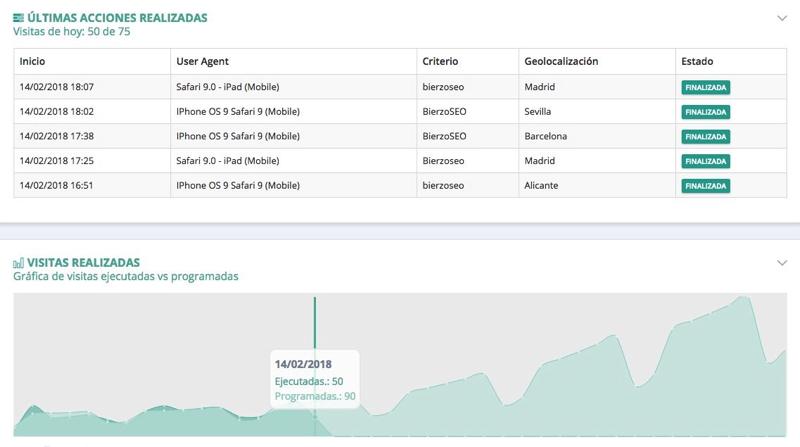
Task: Click the User Agent column header
Action: (202, 61)
